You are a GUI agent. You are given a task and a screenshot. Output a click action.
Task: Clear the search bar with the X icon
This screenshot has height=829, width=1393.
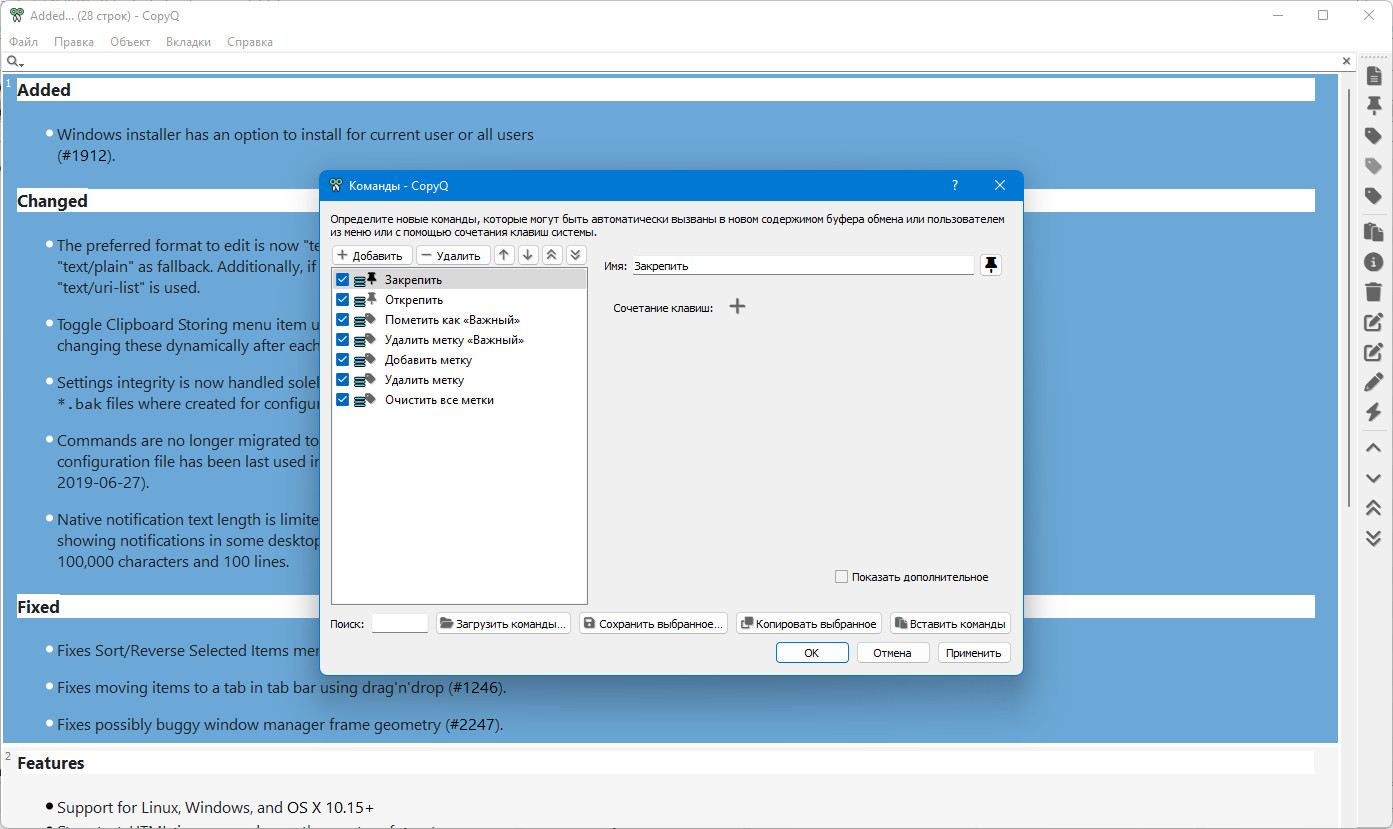click(x=1346, y=62)
